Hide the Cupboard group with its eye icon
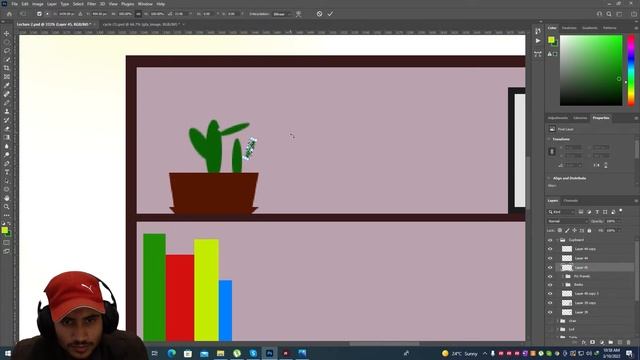 pyautogui.click(x=550, y=240)
